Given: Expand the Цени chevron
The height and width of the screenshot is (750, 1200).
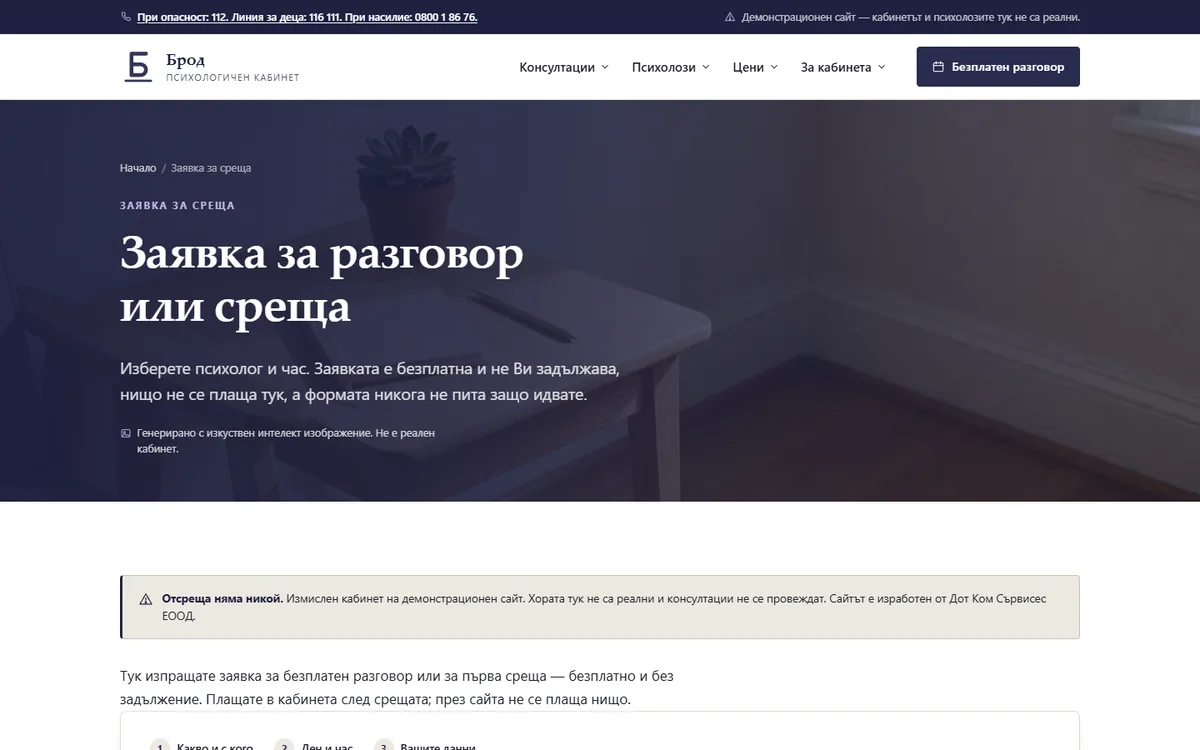Looking at the screenshot, I should tap(773, 67).
